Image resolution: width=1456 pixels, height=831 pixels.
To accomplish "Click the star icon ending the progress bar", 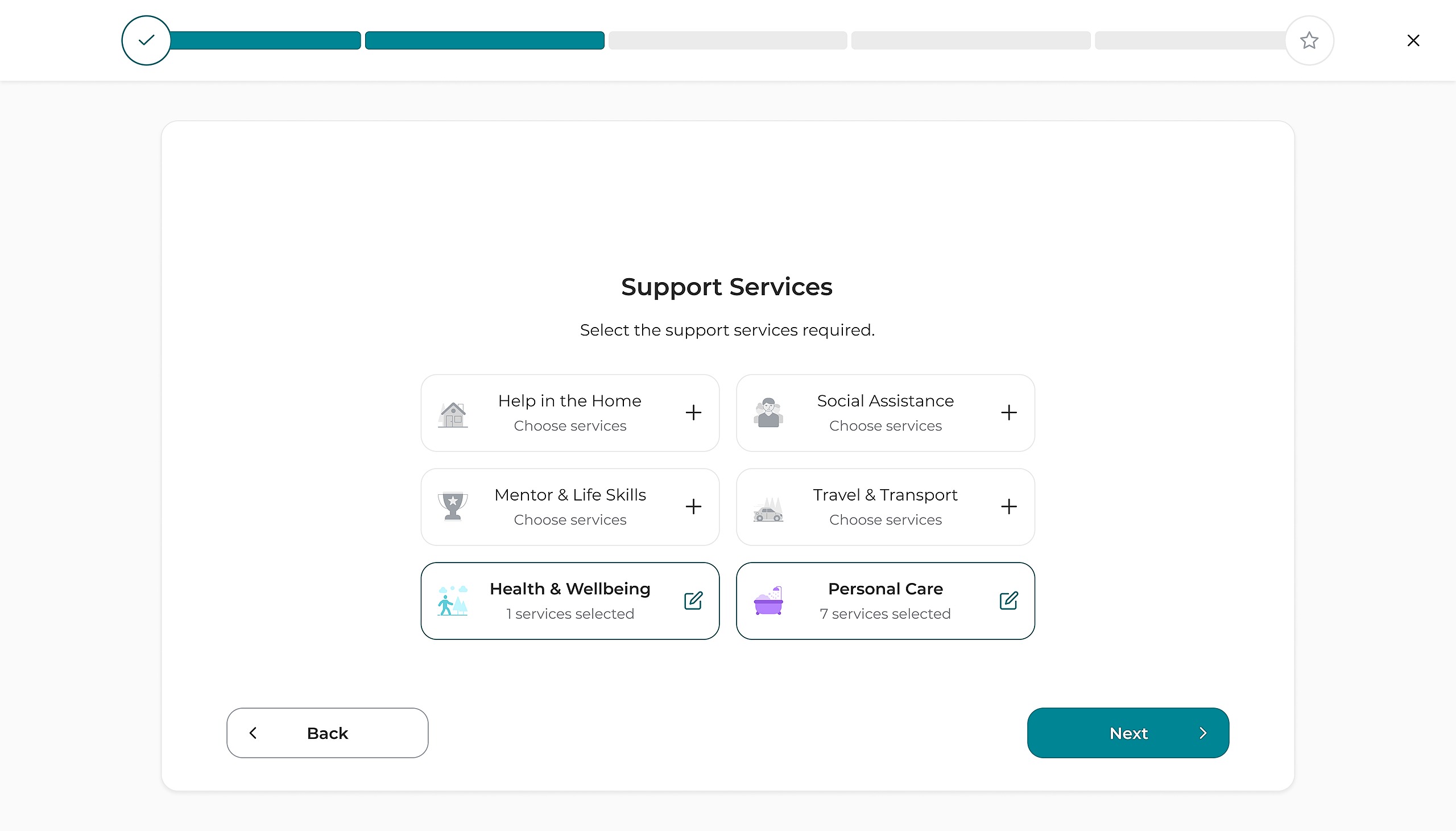I will [x=1309, y=40].
